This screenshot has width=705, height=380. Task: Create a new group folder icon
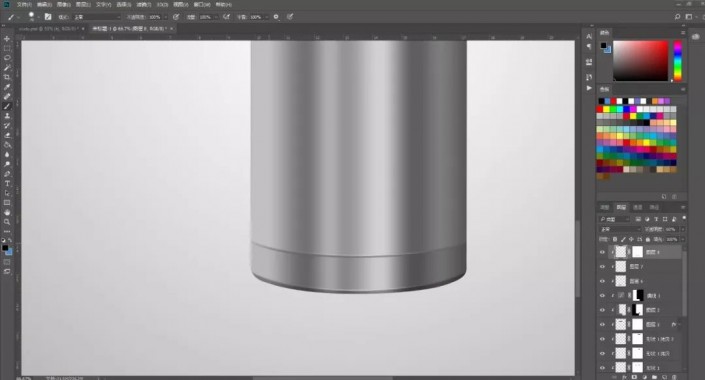(x=655, y=377)
